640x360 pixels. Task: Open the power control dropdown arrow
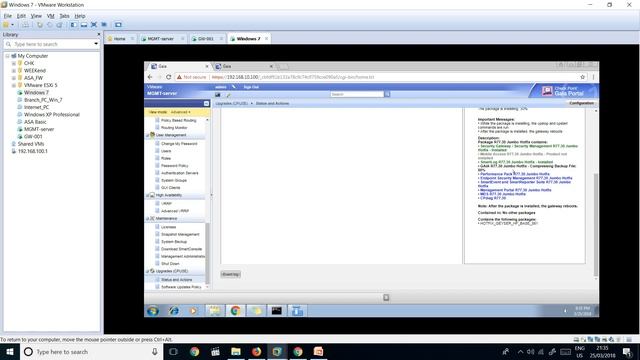12,25
